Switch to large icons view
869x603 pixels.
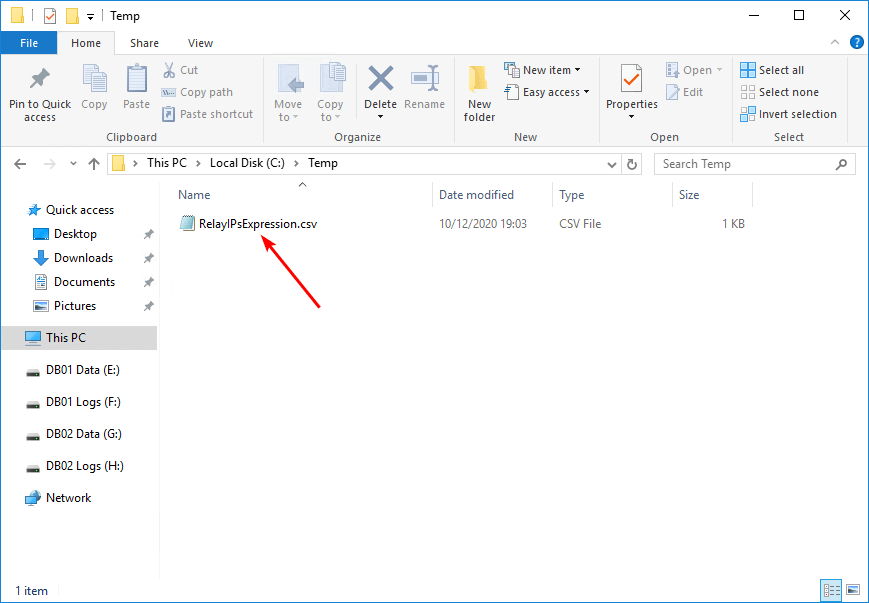(x=852, y=590)
